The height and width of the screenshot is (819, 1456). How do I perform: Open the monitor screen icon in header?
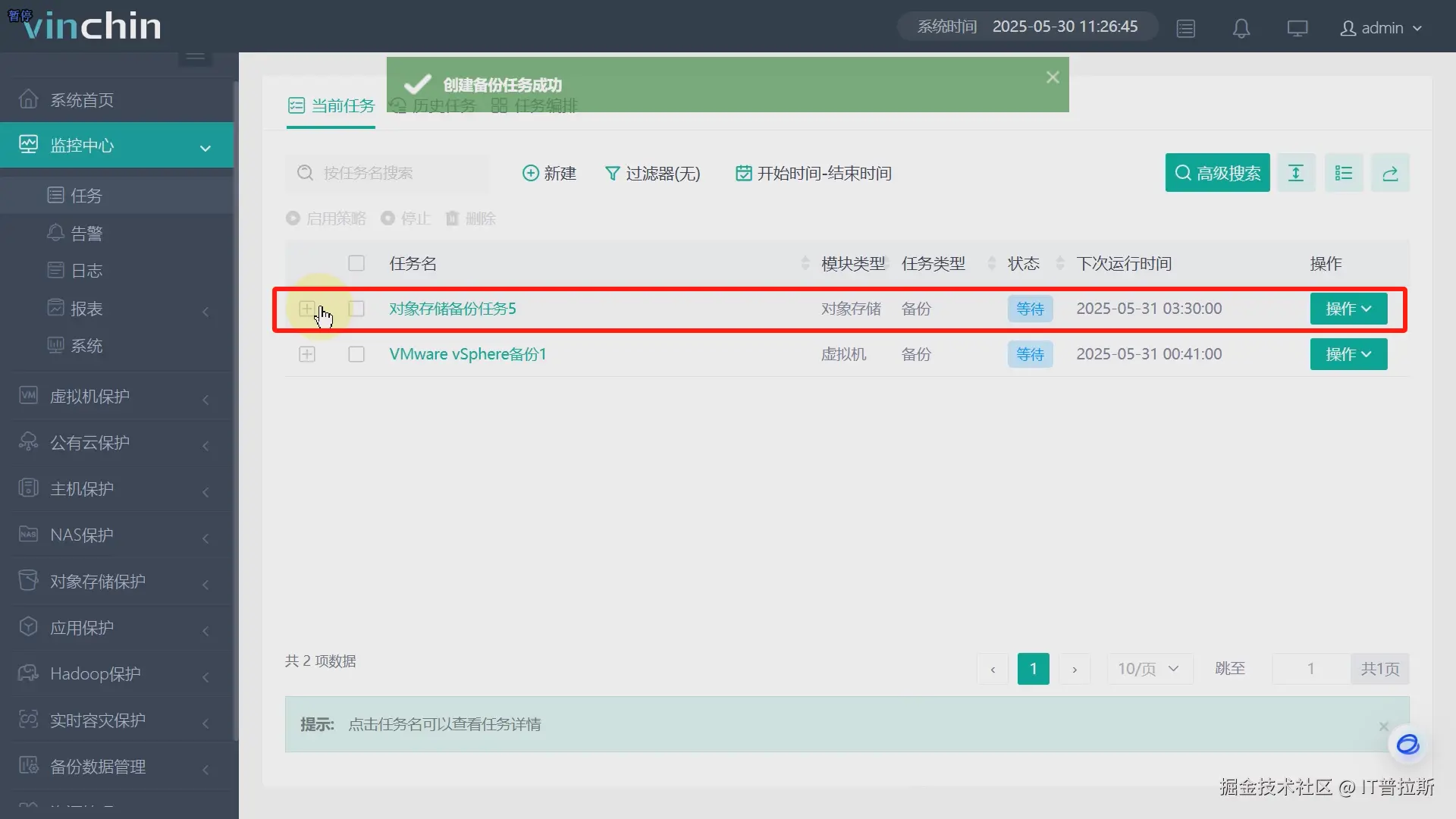coord(1297,28)
